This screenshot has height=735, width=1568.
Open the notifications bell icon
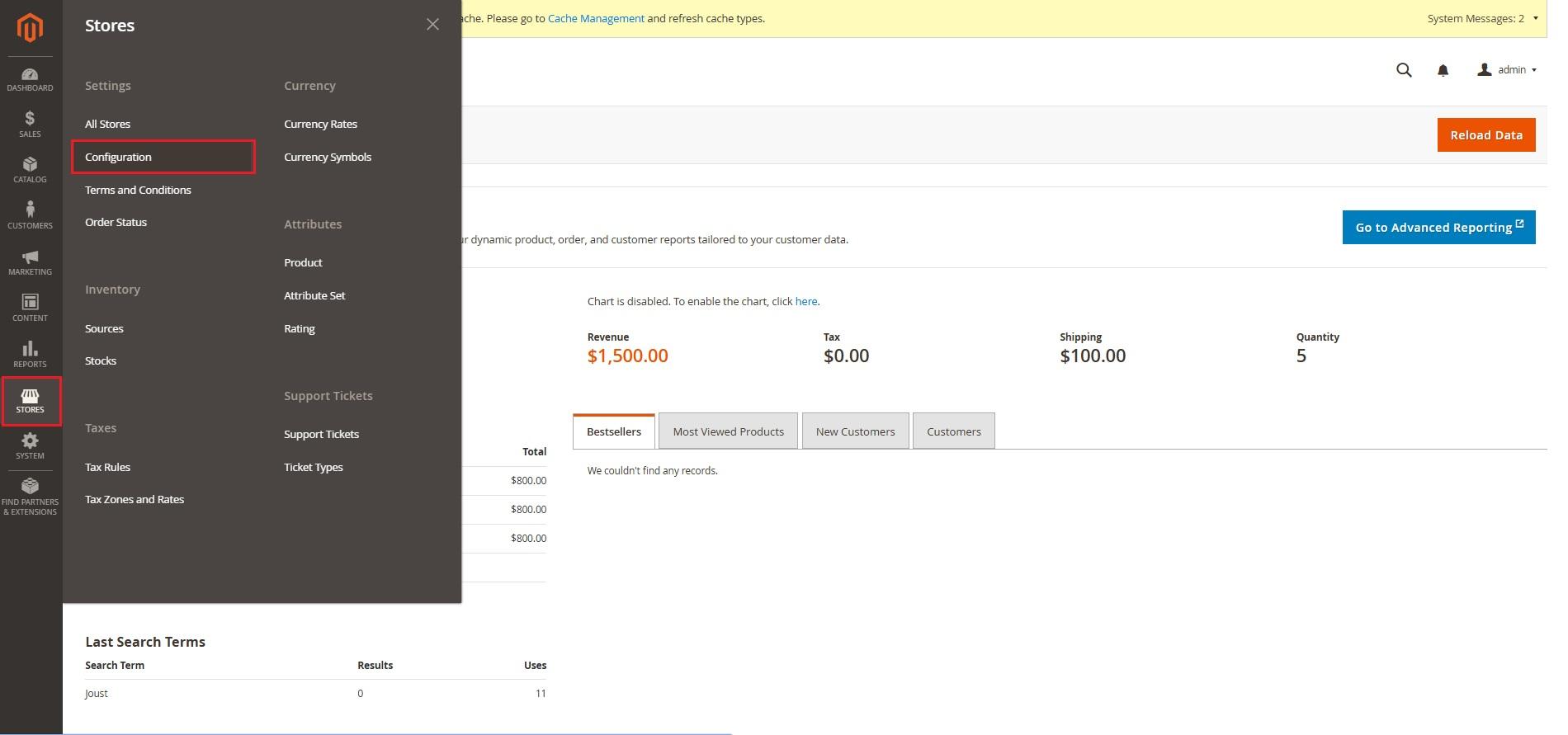tap(1443, 70)
